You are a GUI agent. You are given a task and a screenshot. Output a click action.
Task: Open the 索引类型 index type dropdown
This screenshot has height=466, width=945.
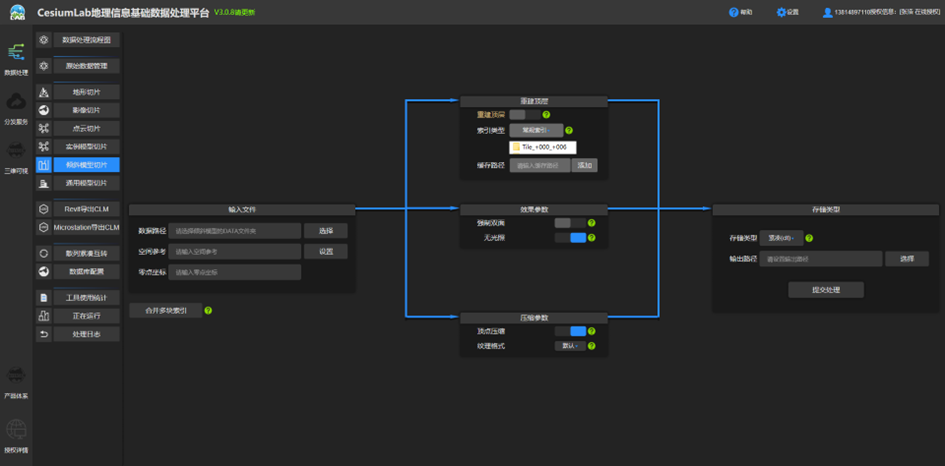(536, 130)
